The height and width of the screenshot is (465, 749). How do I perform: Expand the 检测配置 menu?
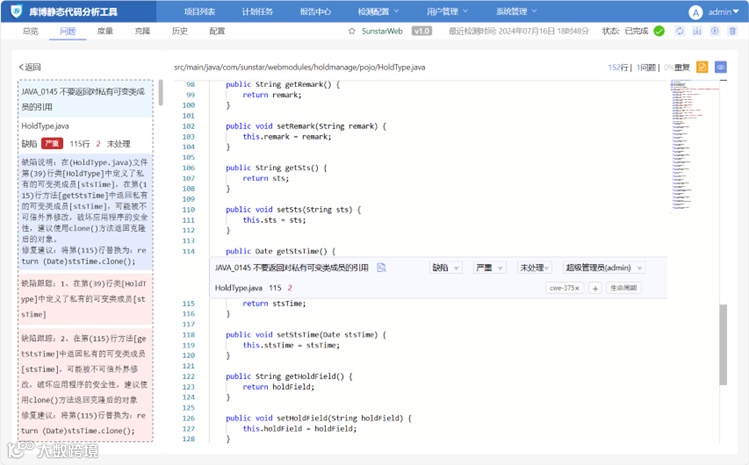(x=378, y=11)
